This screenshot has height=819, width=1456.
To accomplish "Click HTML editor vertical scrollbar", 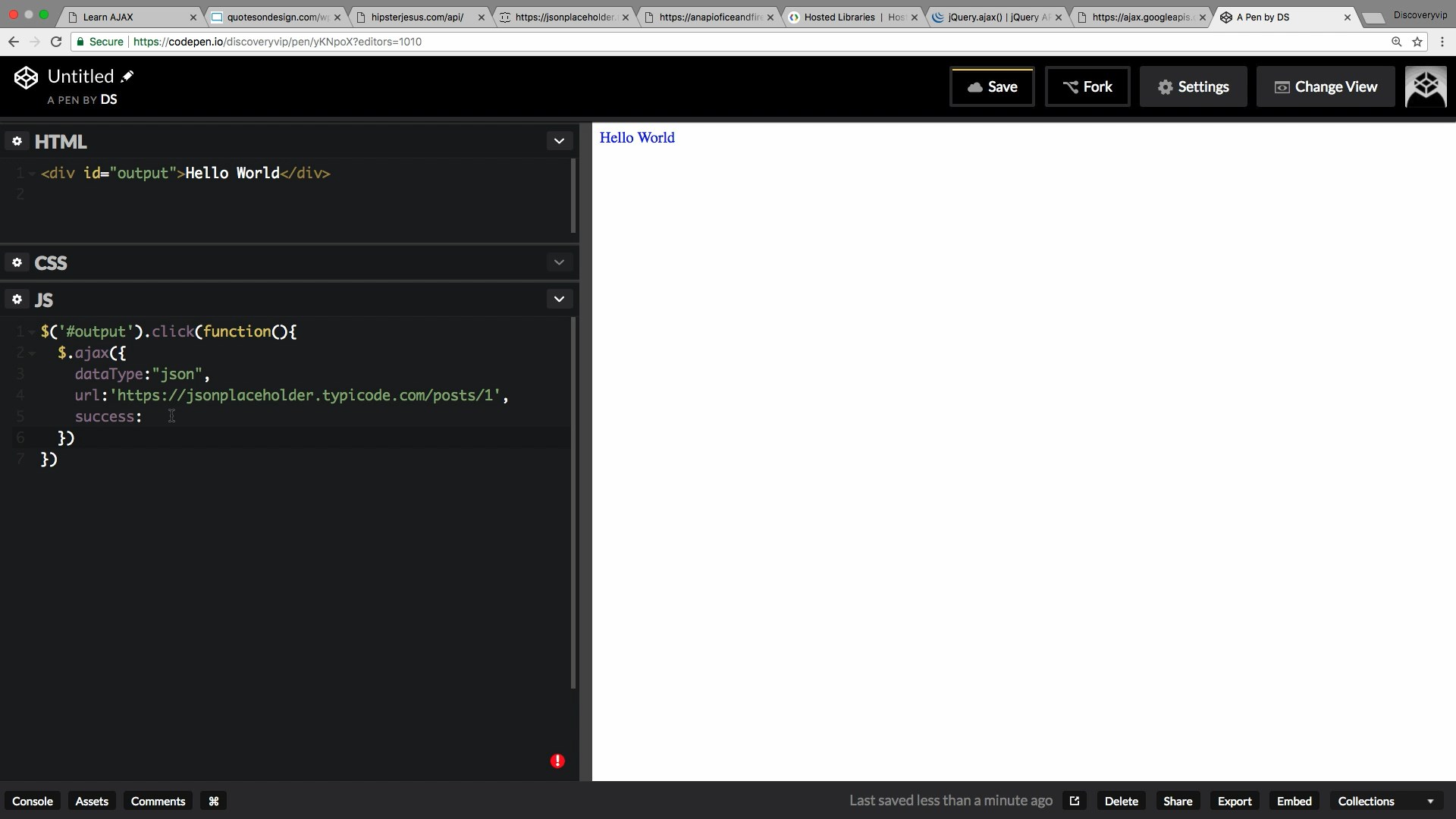I will coord(573,196).
